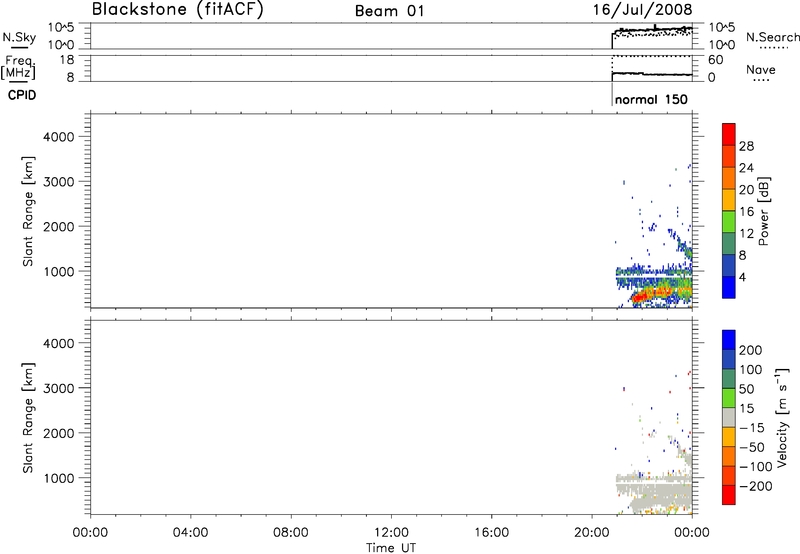Pick the bright blue top velocity colorbar segment
This screenshot has width=800, height=554.
click(x=729, y=339)
